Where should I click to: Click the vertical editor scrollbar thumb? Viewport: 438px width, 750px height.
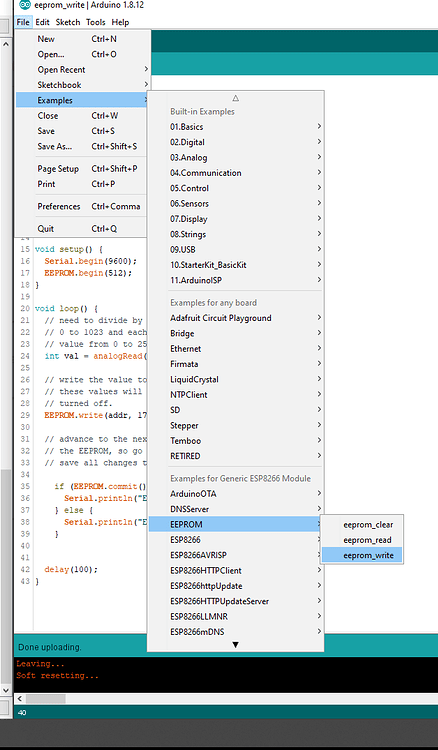click(x=6, y=576)
